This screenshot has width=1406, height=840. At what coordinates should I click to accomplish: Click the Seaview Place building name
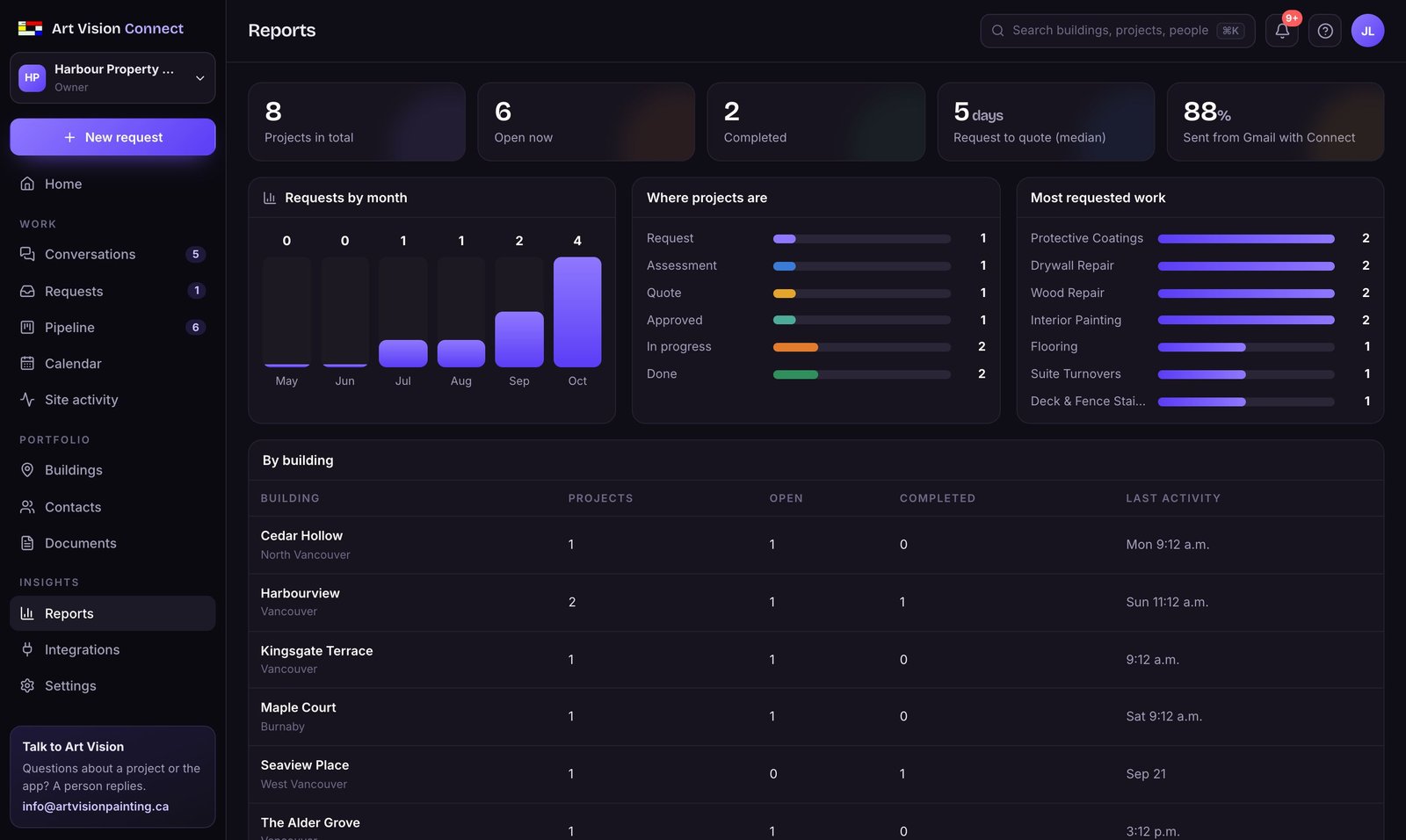pyautogui.click(x=305, y=765)
